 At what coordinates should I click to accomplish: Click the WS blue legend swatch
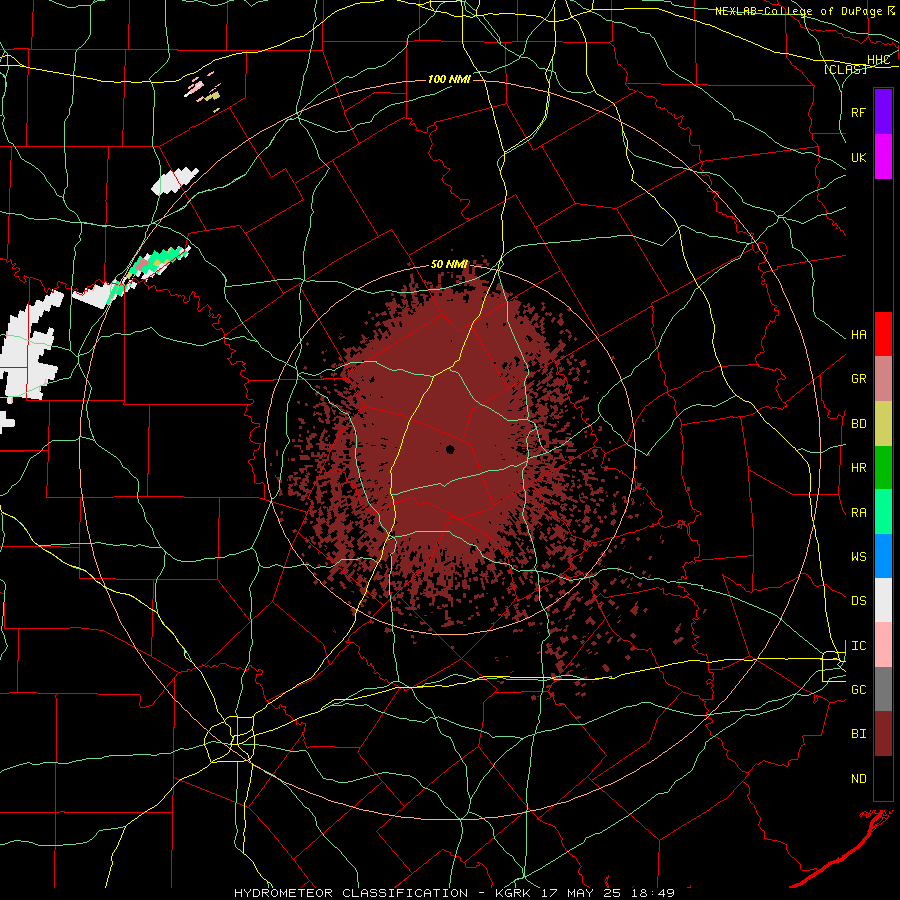(883, 556)
